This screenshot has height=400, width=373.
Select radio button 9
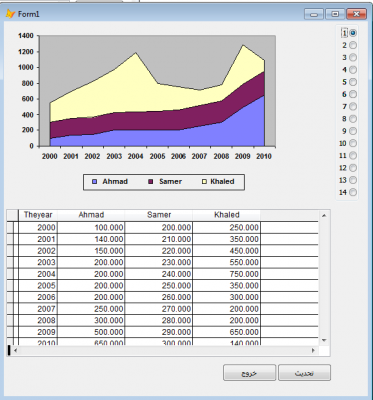tap(353, 131)
